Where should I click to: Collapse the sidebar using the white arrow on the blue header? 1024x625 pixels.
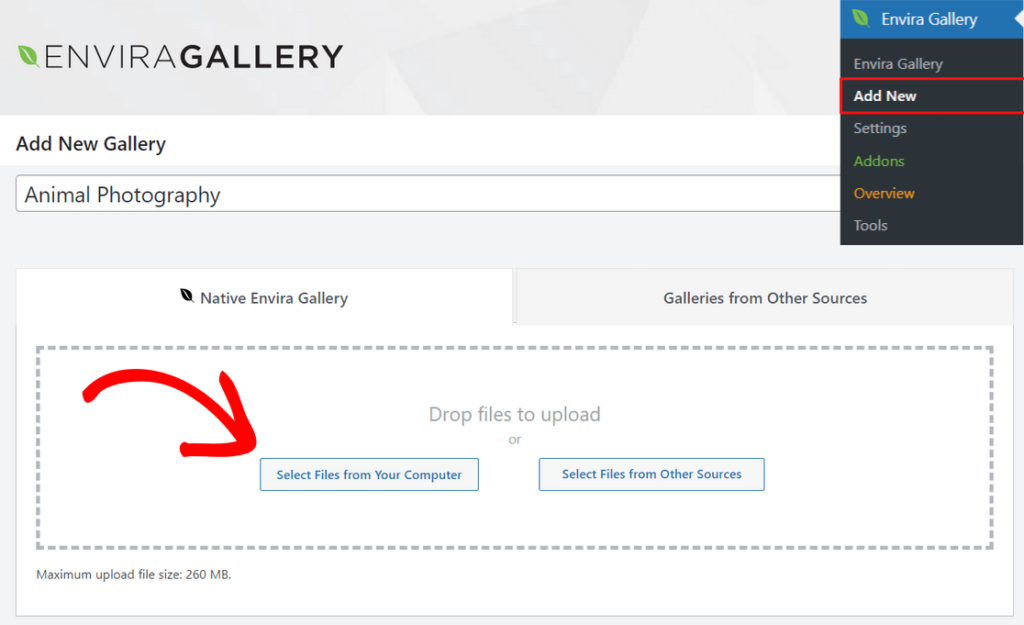tap(1018, 18)
